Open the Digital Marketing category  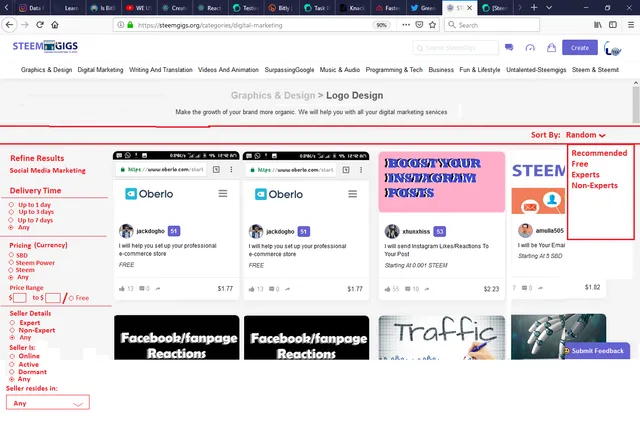[x=100, y=70]
